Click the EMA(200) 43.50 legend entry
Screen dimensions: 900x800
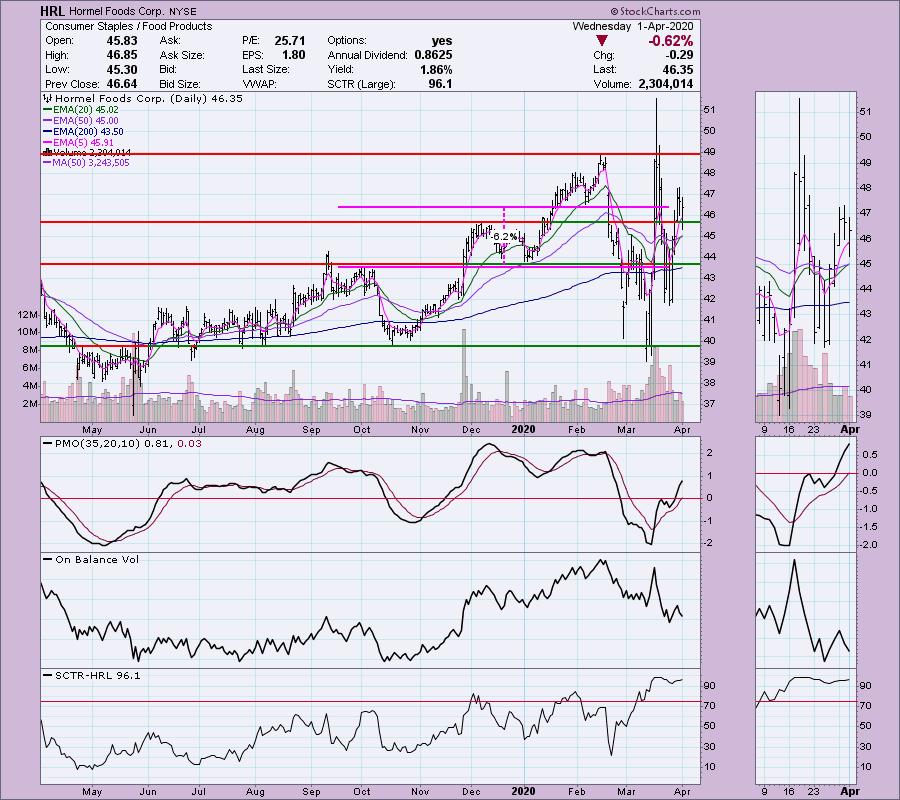click(83, 131)
